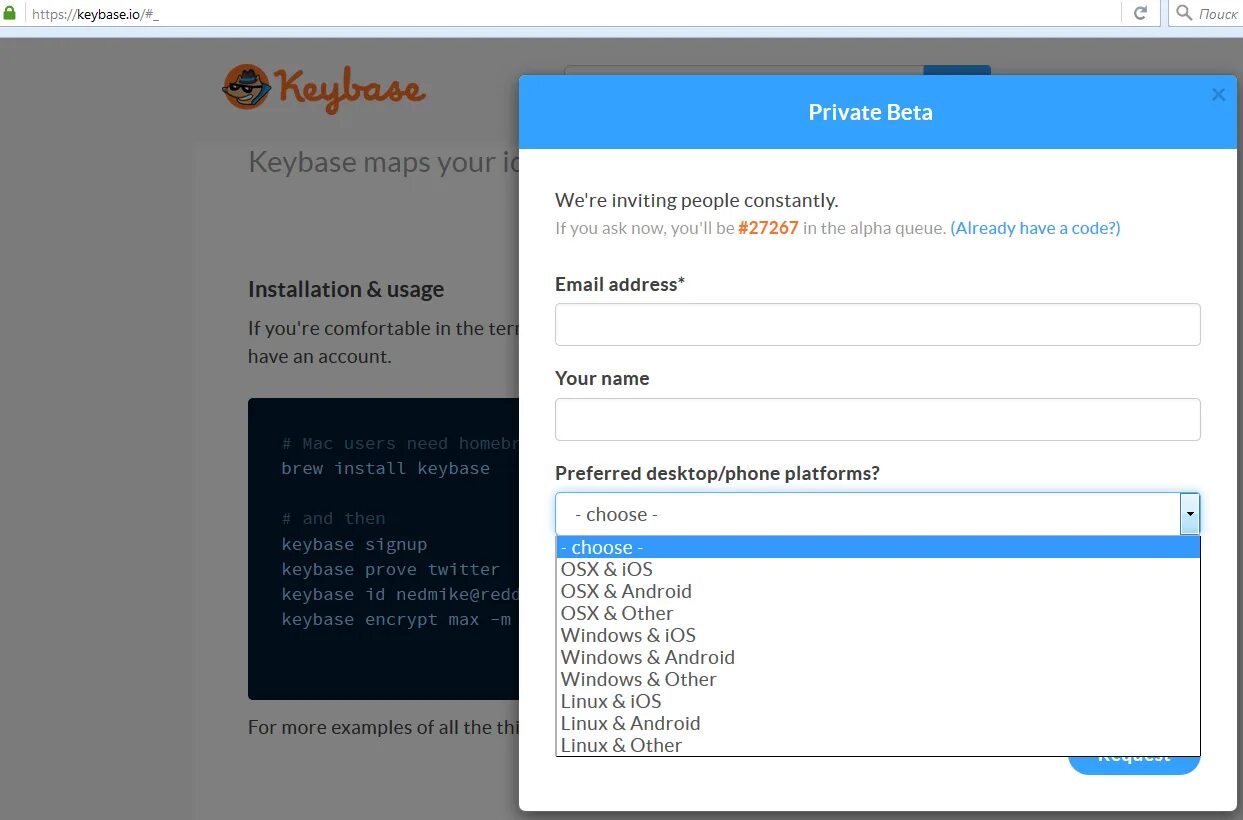Click the 'We're inviting people constantly' text
The height and width of the screenshot is (820, 1243).
click(x=697, y=200)
